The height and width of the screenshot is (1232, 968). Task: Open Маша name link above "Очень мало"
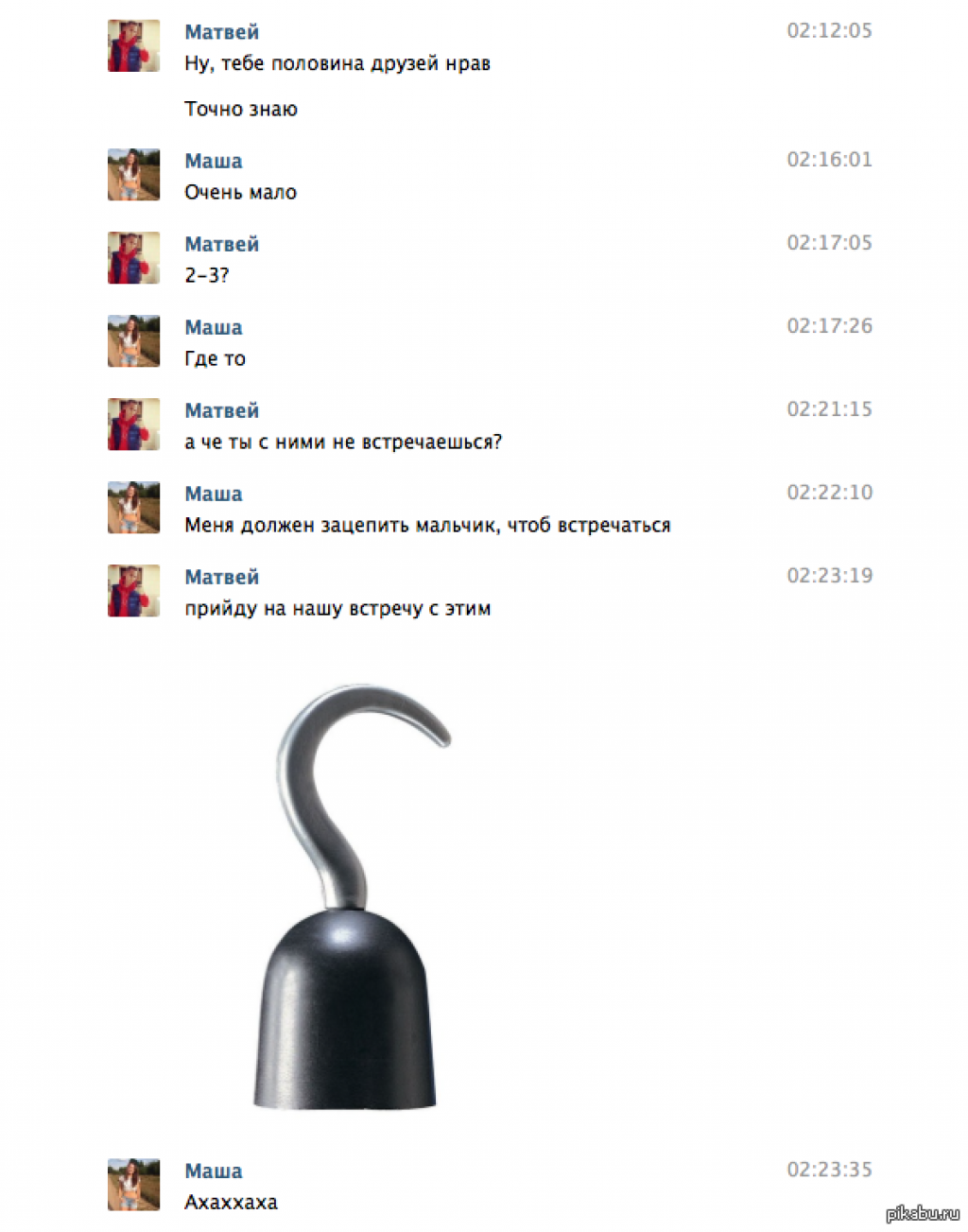pos(214,161)
